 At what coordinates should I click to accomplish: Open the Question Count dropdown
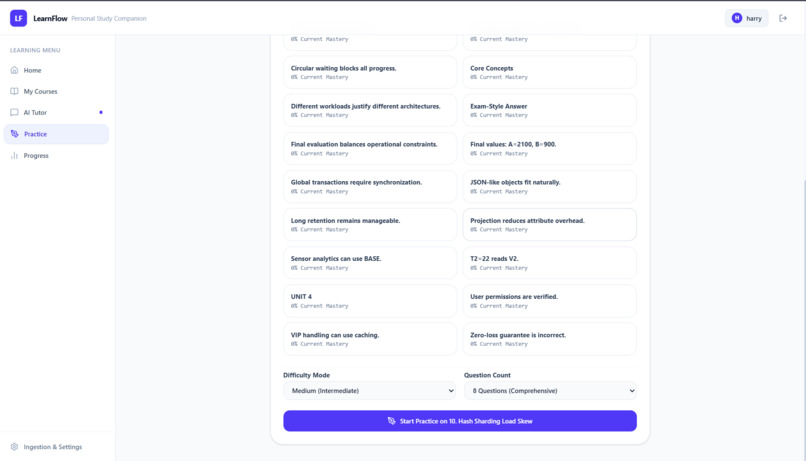[x=550, y=391]
